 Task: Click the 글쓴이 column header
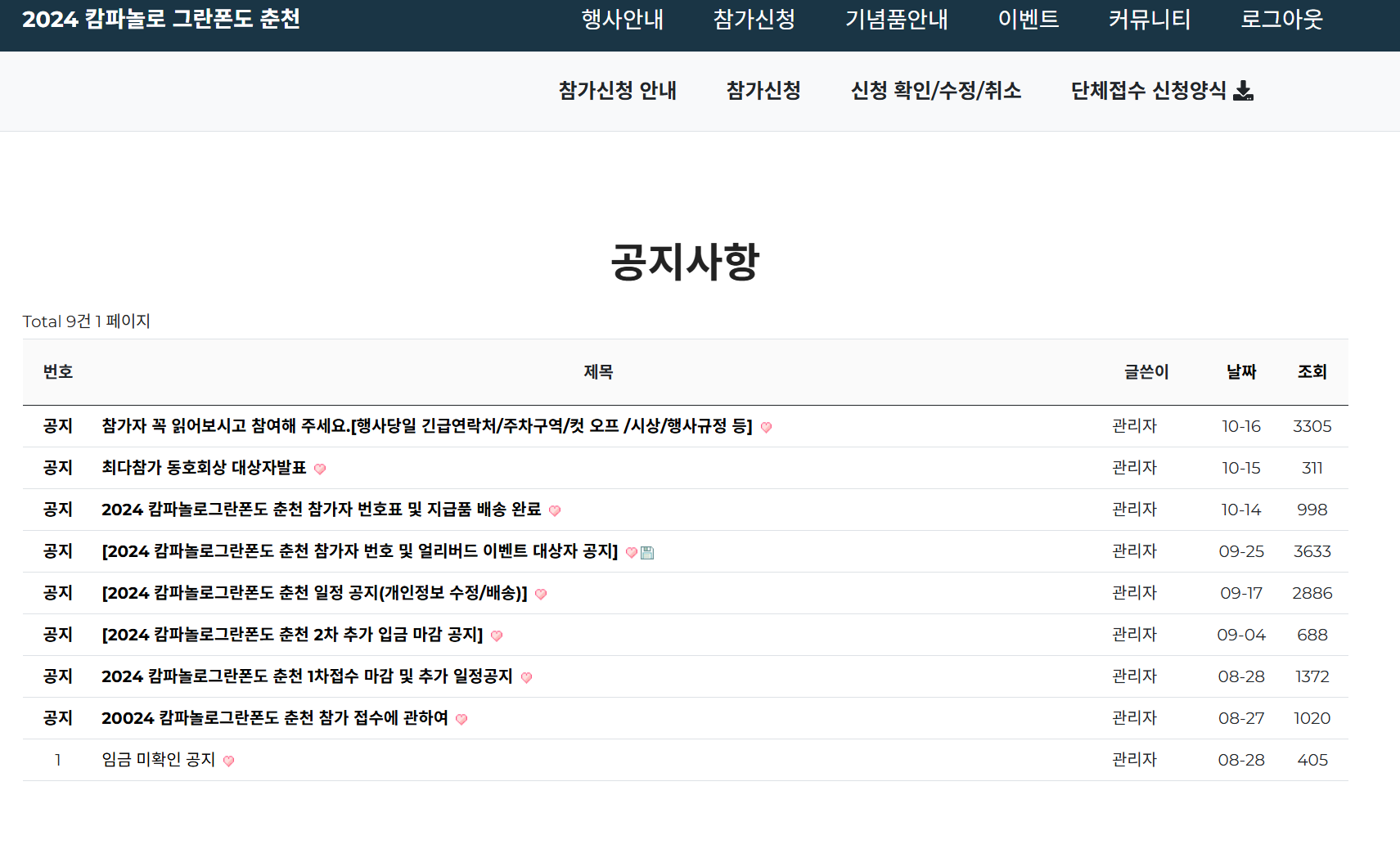pyautogui.click(x=1146, y=372)
